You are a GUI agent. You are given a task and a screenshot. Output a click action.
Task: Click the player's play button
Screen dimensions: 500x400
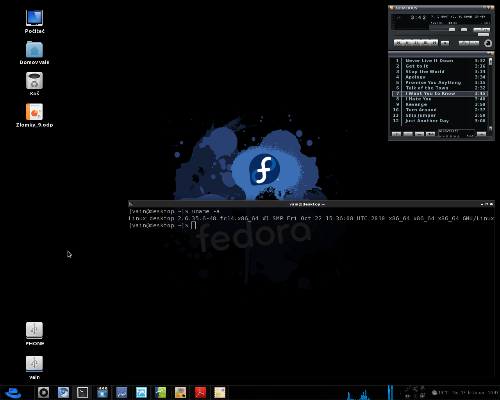pyautogui.click(x=407, y=43)
